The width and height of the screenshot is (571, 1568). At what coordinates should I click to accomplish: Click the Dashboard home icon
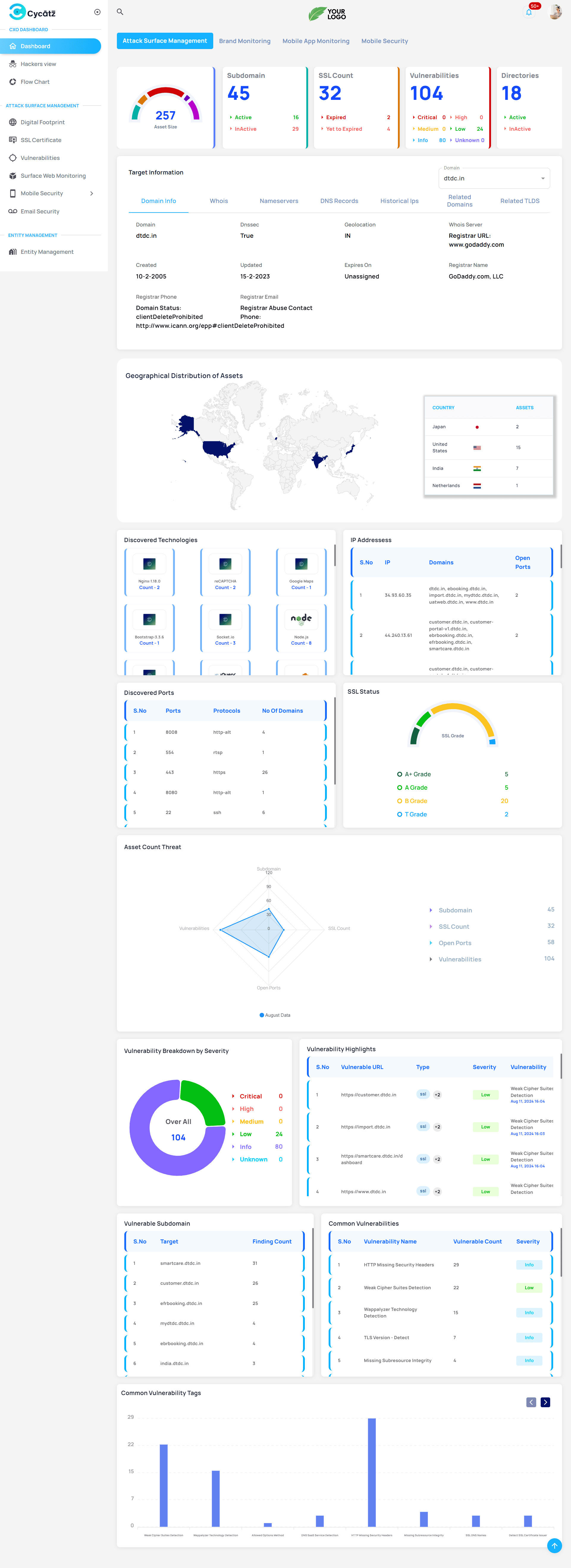[x=13, y=46]
